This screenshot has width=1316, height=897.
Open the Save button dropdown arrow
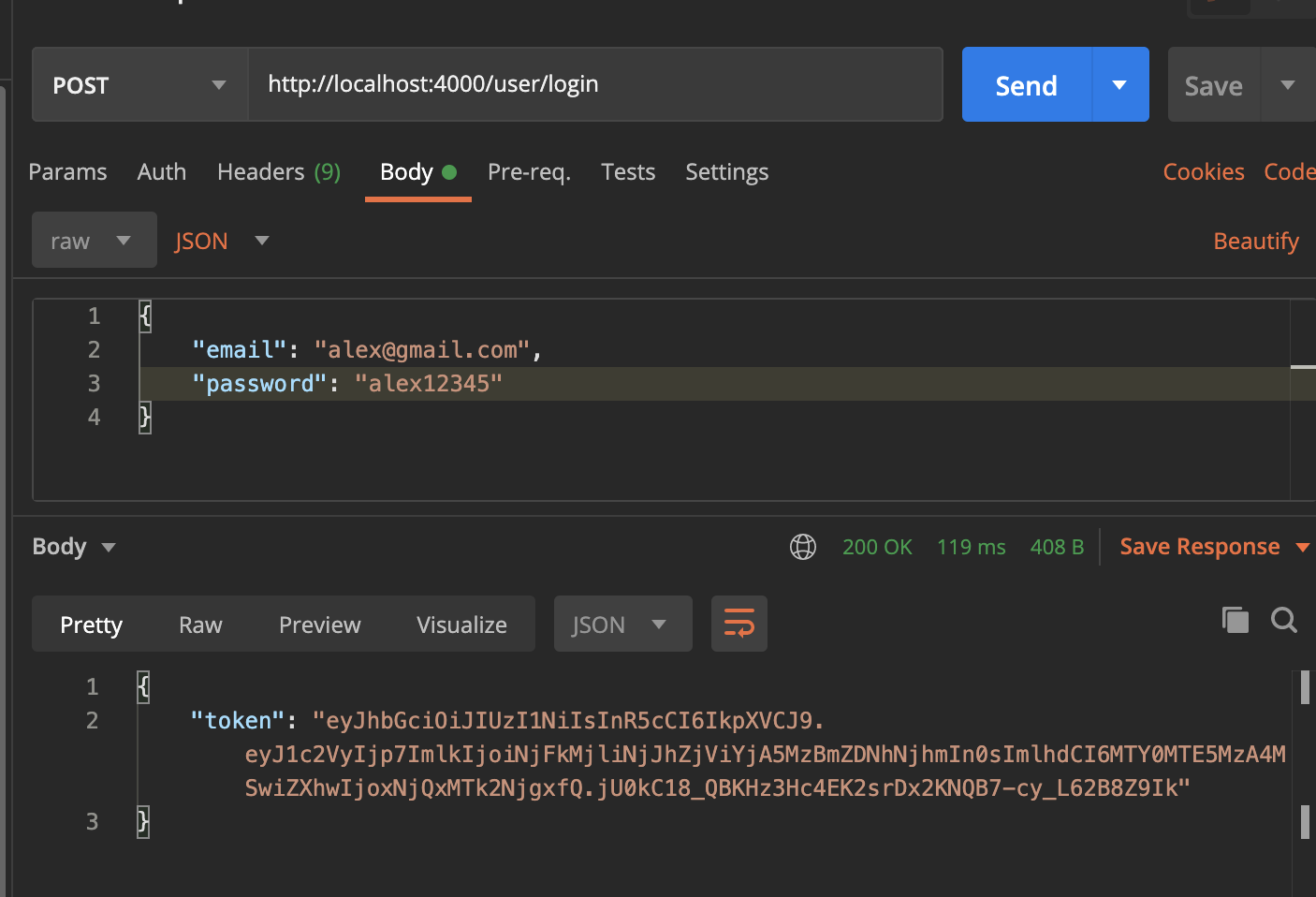(1289, 84)
